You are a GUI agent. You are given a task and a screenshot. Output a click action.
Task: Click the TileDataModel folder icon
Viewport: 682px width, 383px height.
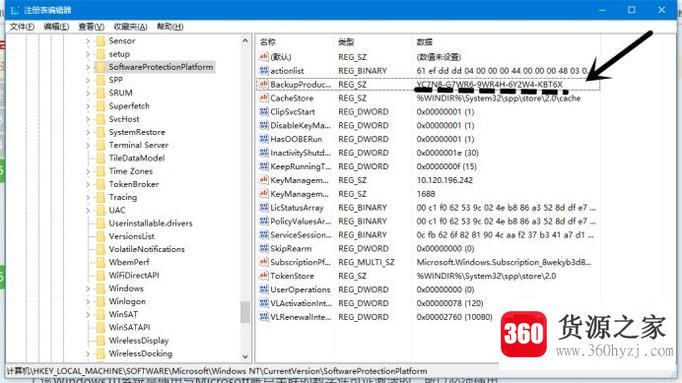point(100,158)
